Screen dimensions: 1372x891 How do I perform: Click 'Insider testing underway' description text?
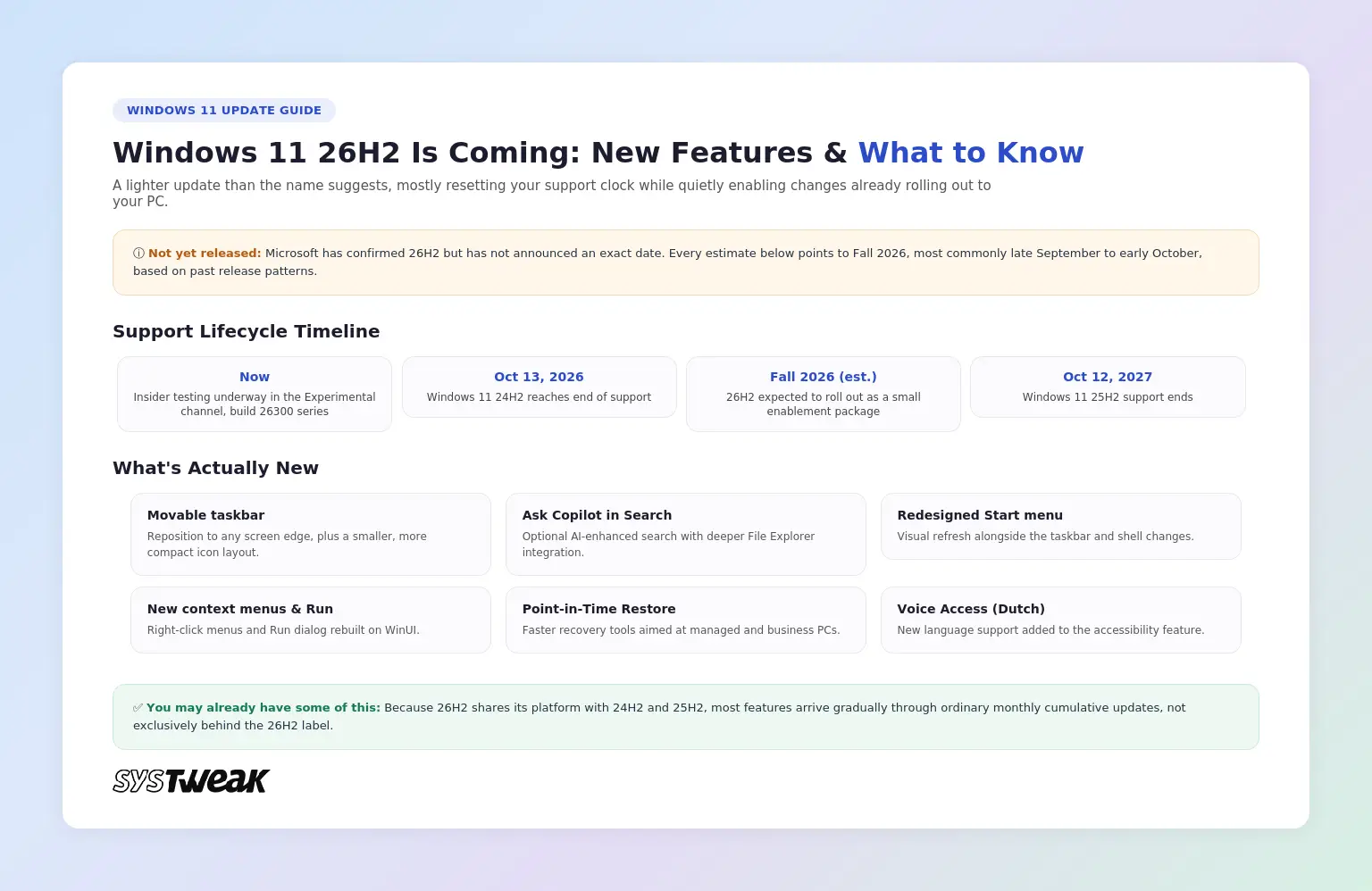coord(255,404)
